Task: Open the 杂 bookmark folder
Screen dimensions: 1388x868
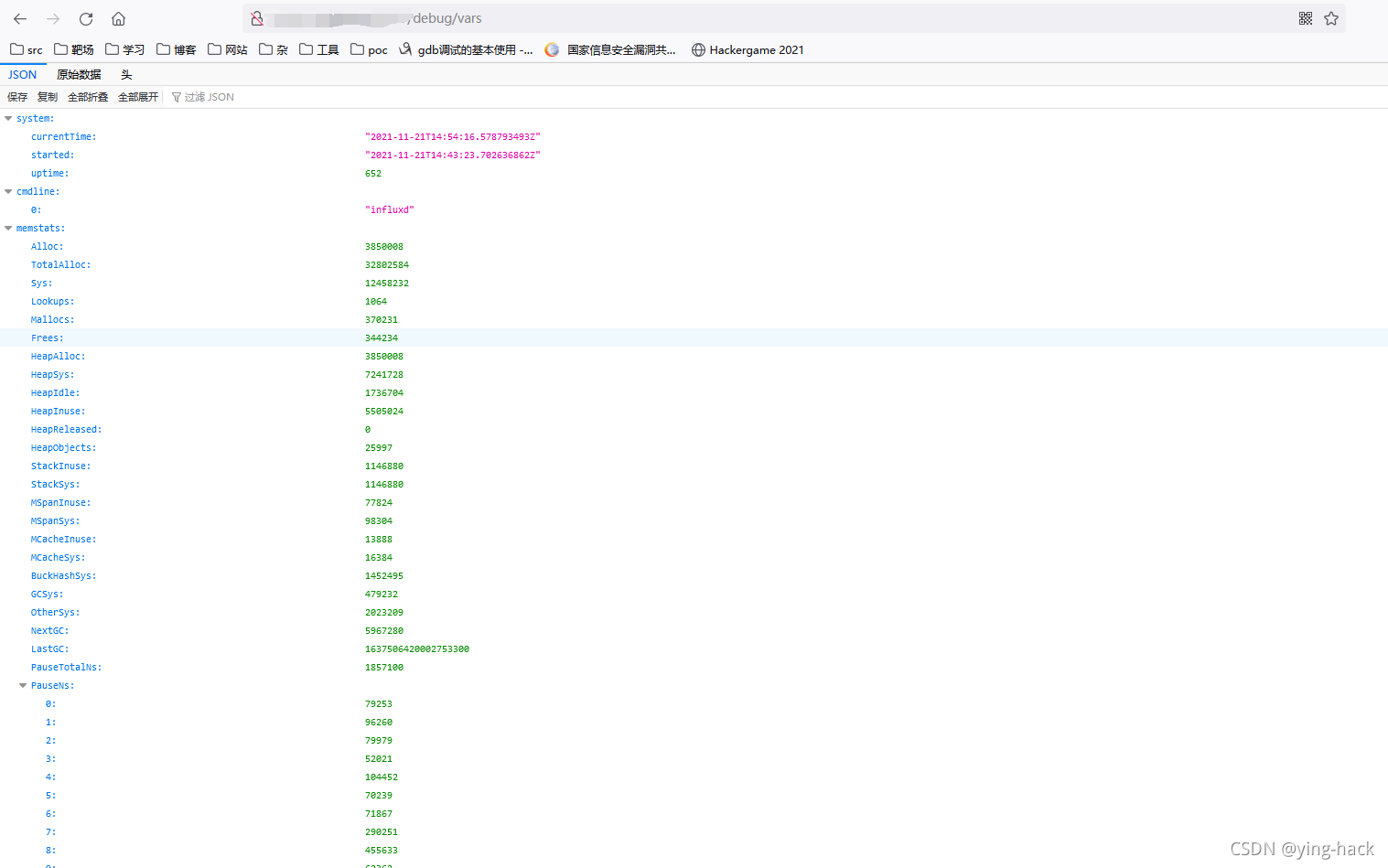Action: click(x=274, y=49)
